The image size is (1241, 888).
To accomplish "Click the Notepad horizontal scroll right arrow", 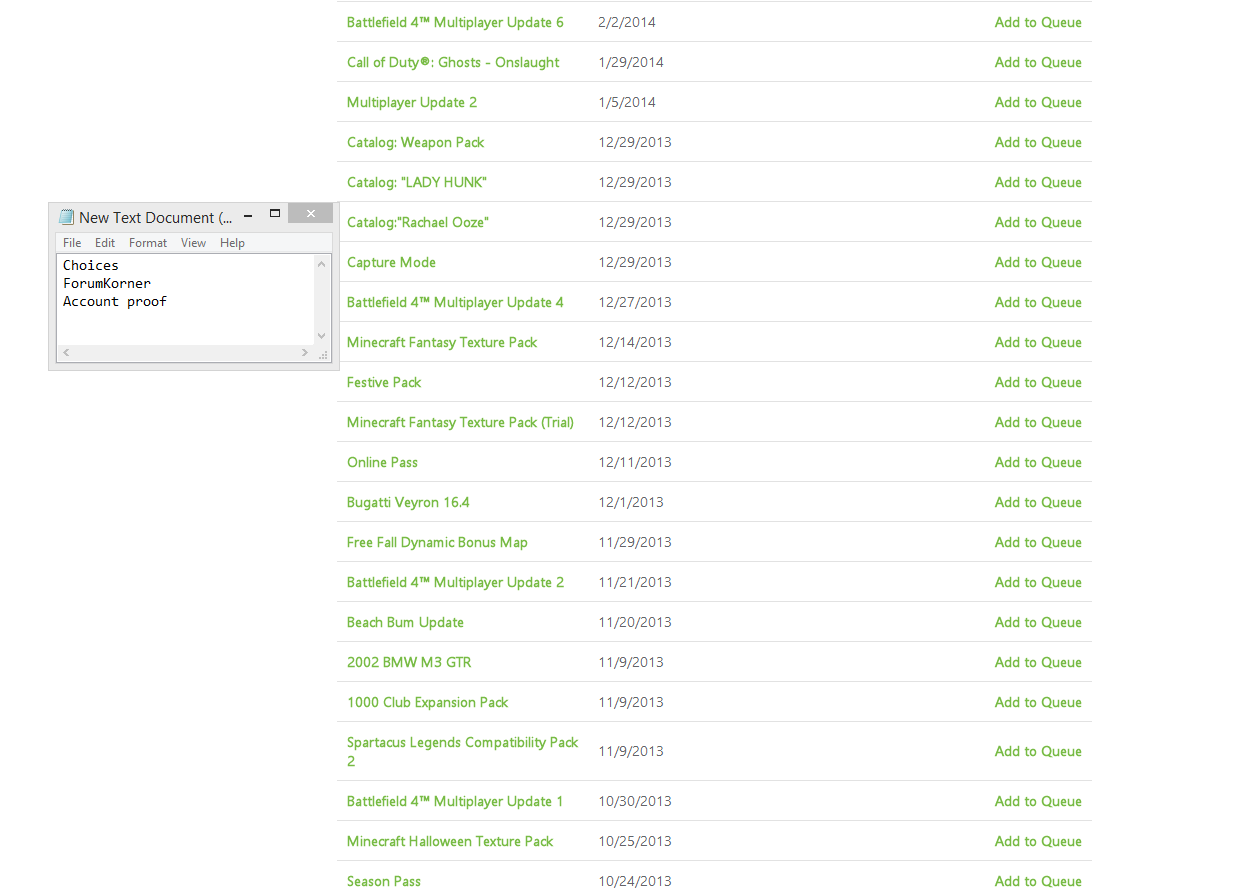I will coord(305,353).
